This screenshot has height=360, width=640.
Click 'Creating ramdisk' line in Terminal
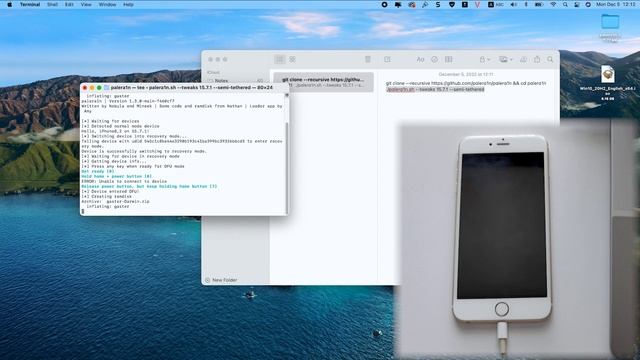107,196
